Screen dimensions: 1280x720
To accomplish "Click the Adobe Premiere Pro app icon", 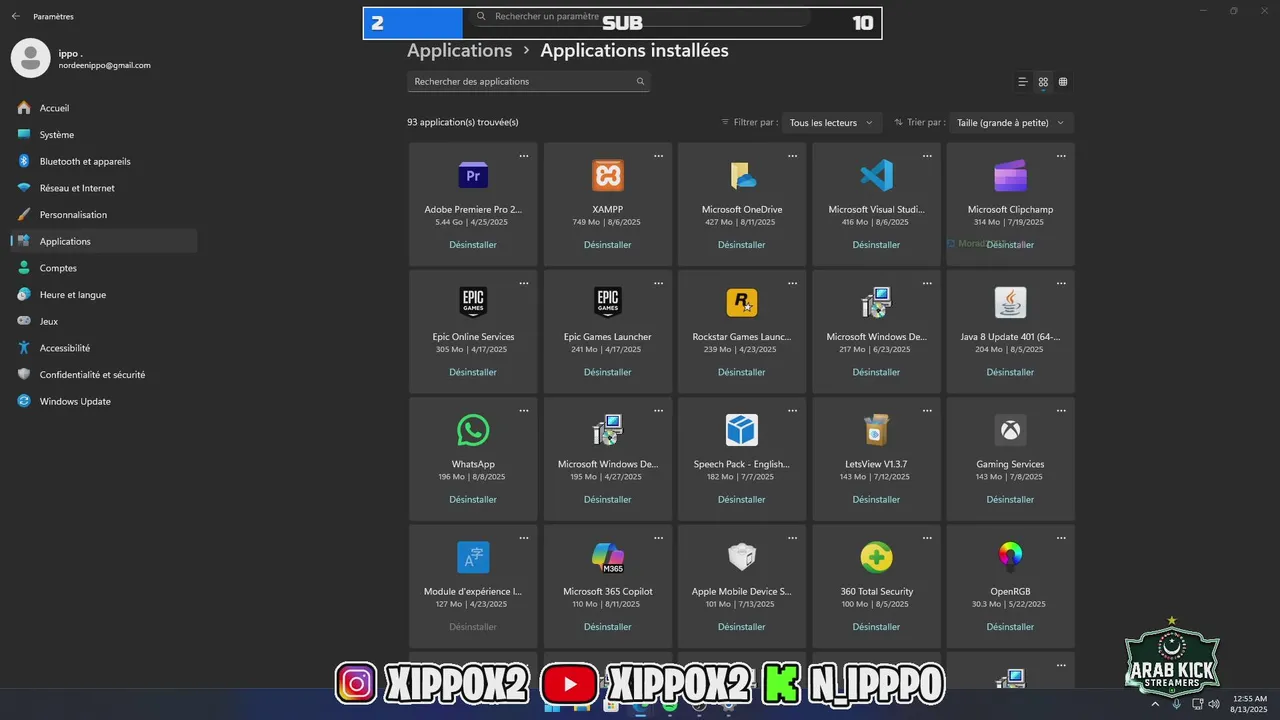I will click(x=473, y=175).
